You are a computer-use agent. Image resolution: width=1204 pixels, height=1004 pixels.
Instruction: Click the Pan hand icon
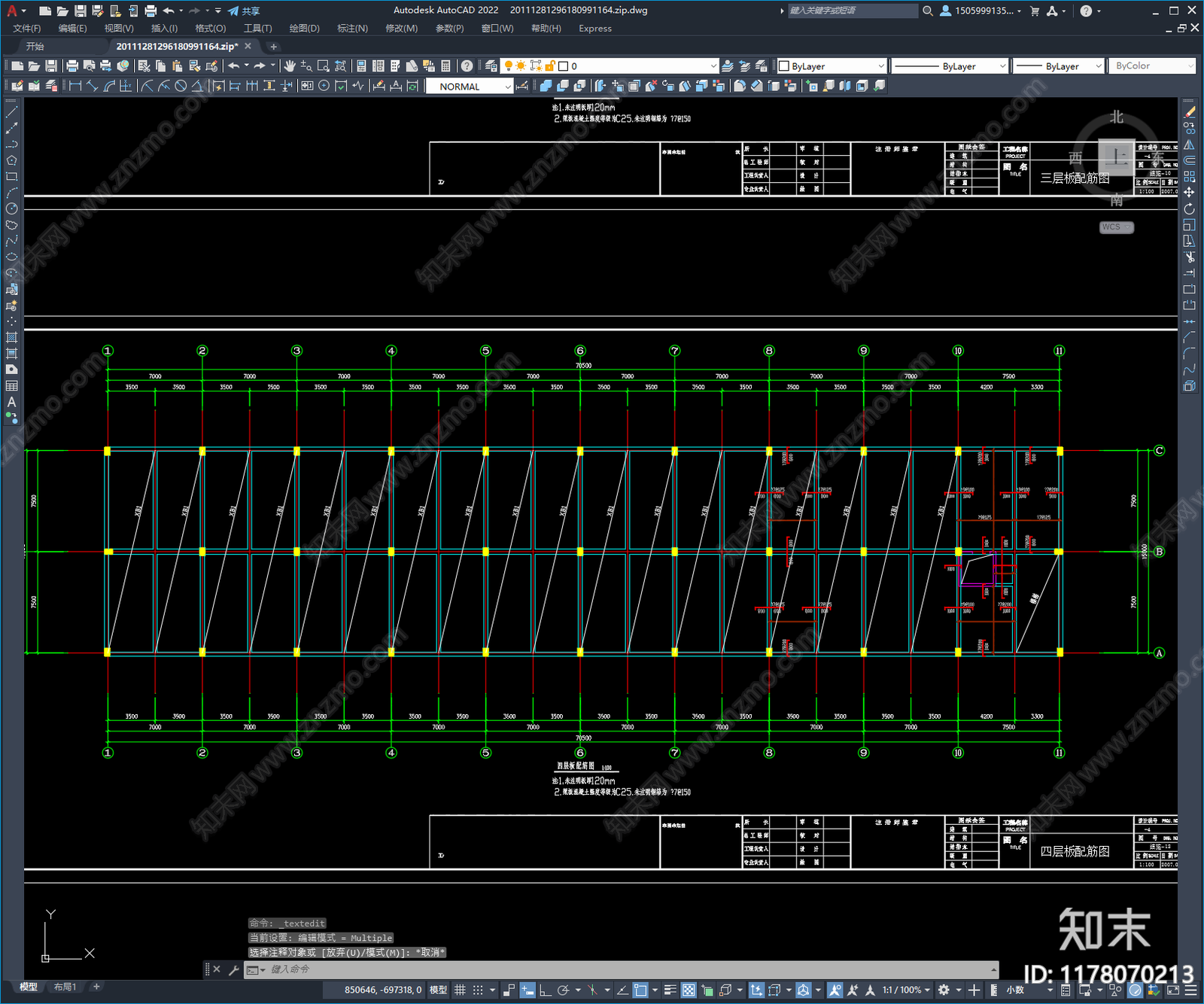point(290,66)
